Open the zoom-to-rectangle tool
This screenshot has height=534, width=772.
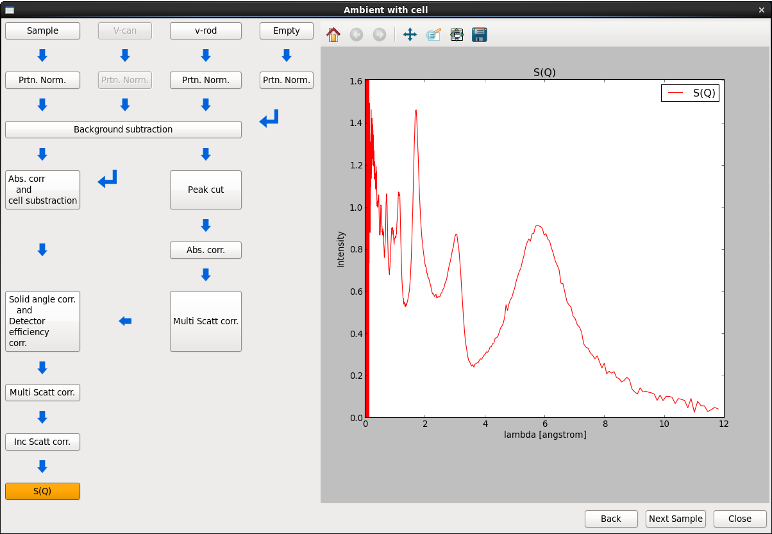(x=433, y=34)
